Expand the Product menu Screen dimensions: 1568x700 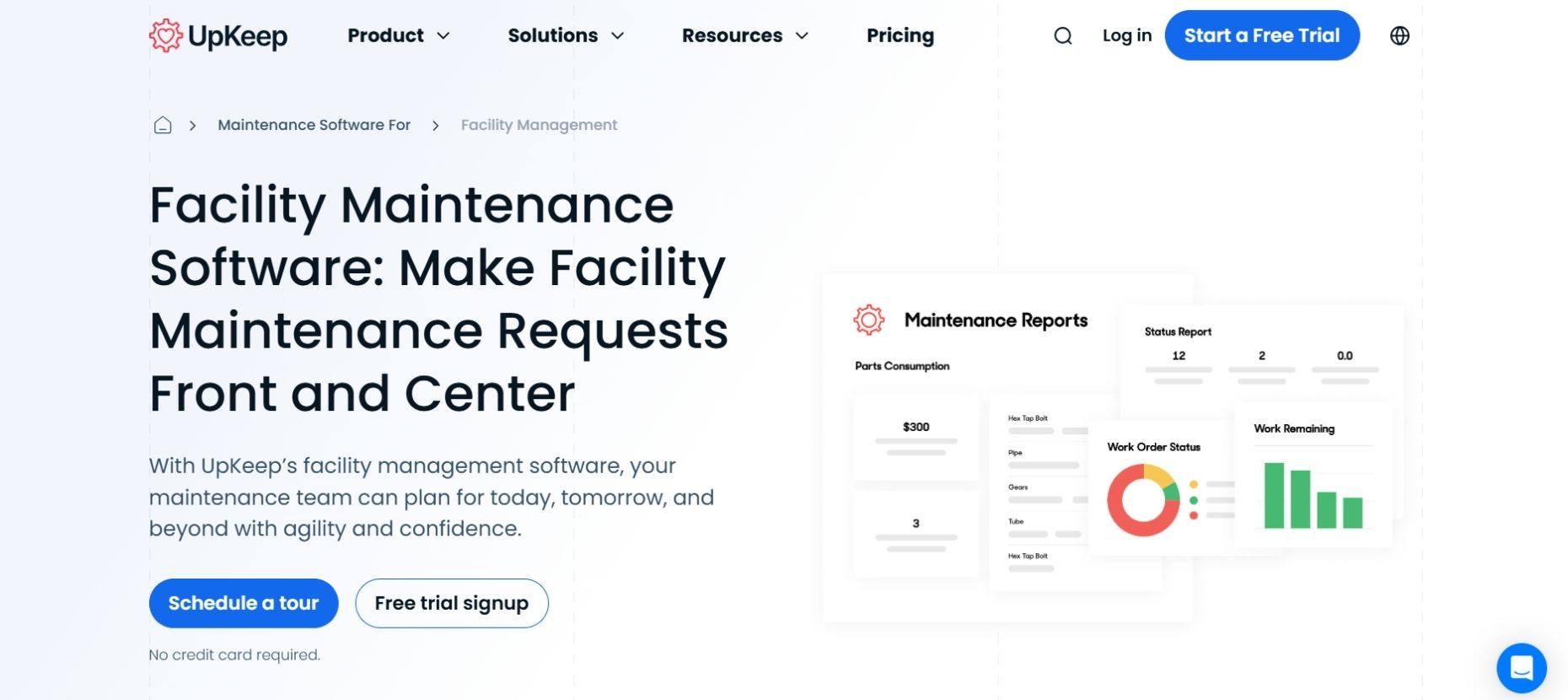(x=399, y=35)
